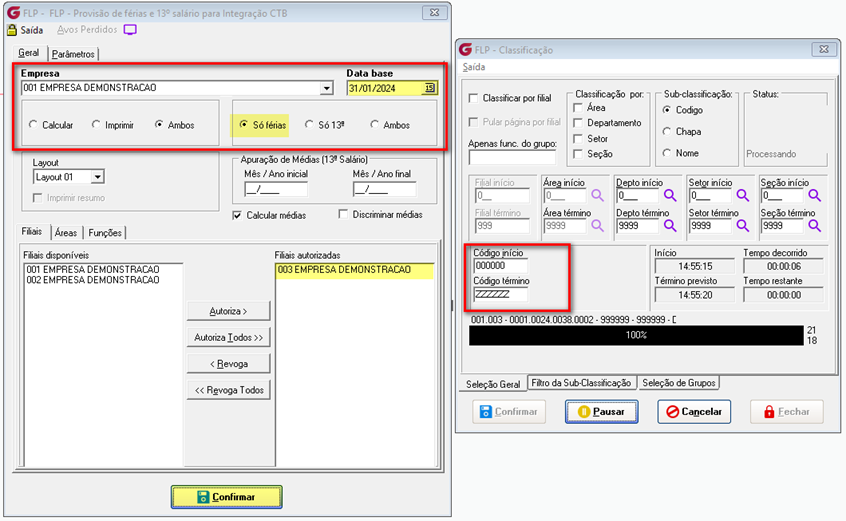The image size is (846, 521).
Task: Click the Mês / Ano final field
Action: (385, 189)
